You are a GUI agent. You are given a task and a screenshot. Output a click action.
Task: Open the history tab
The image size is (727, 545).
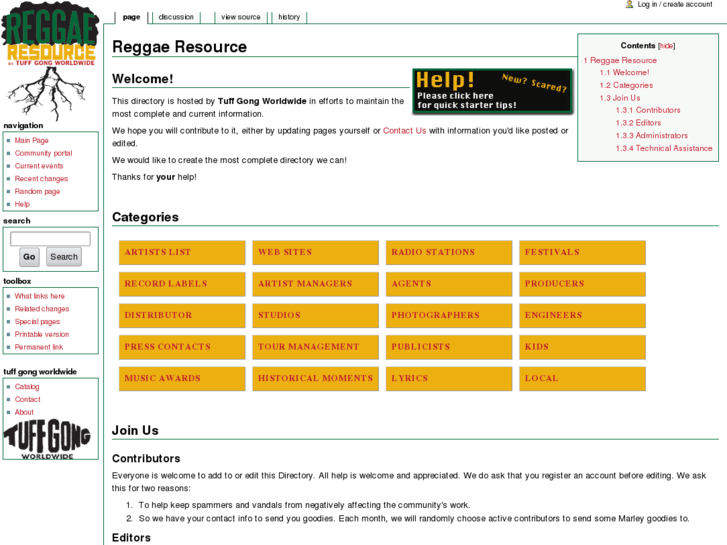pyautogui.click(x=289, y=17)
